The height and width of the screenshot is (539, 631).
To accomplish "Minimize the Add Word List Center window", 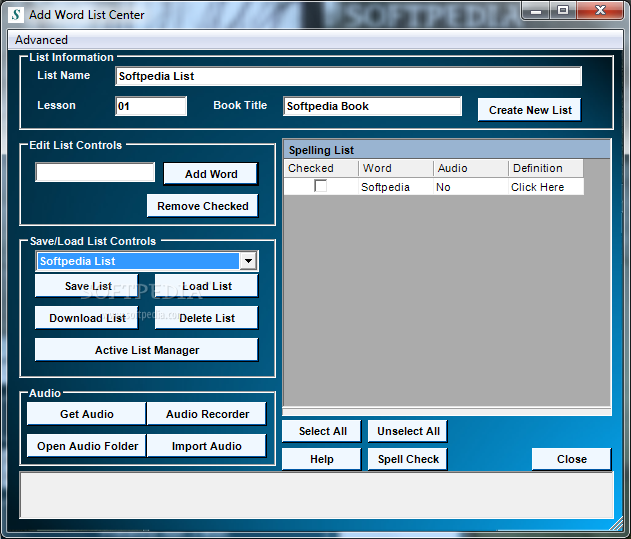I will 536,10.
